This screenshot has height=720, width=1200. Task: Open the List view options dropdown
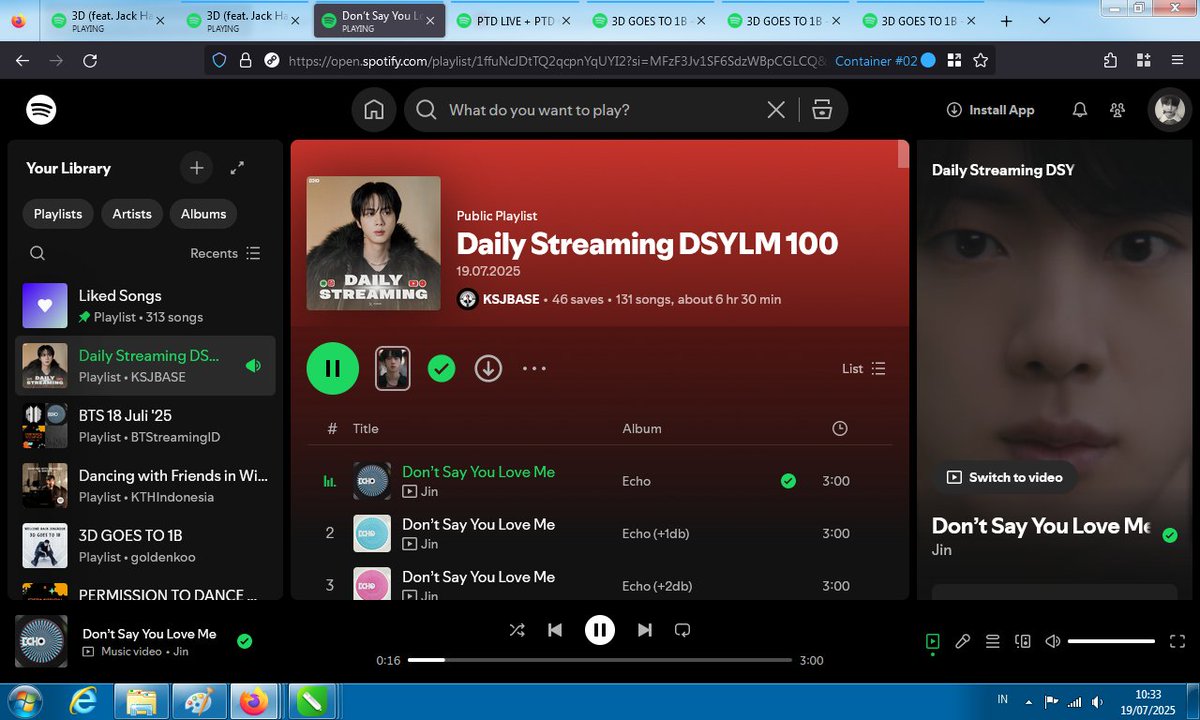click(864, 368)
